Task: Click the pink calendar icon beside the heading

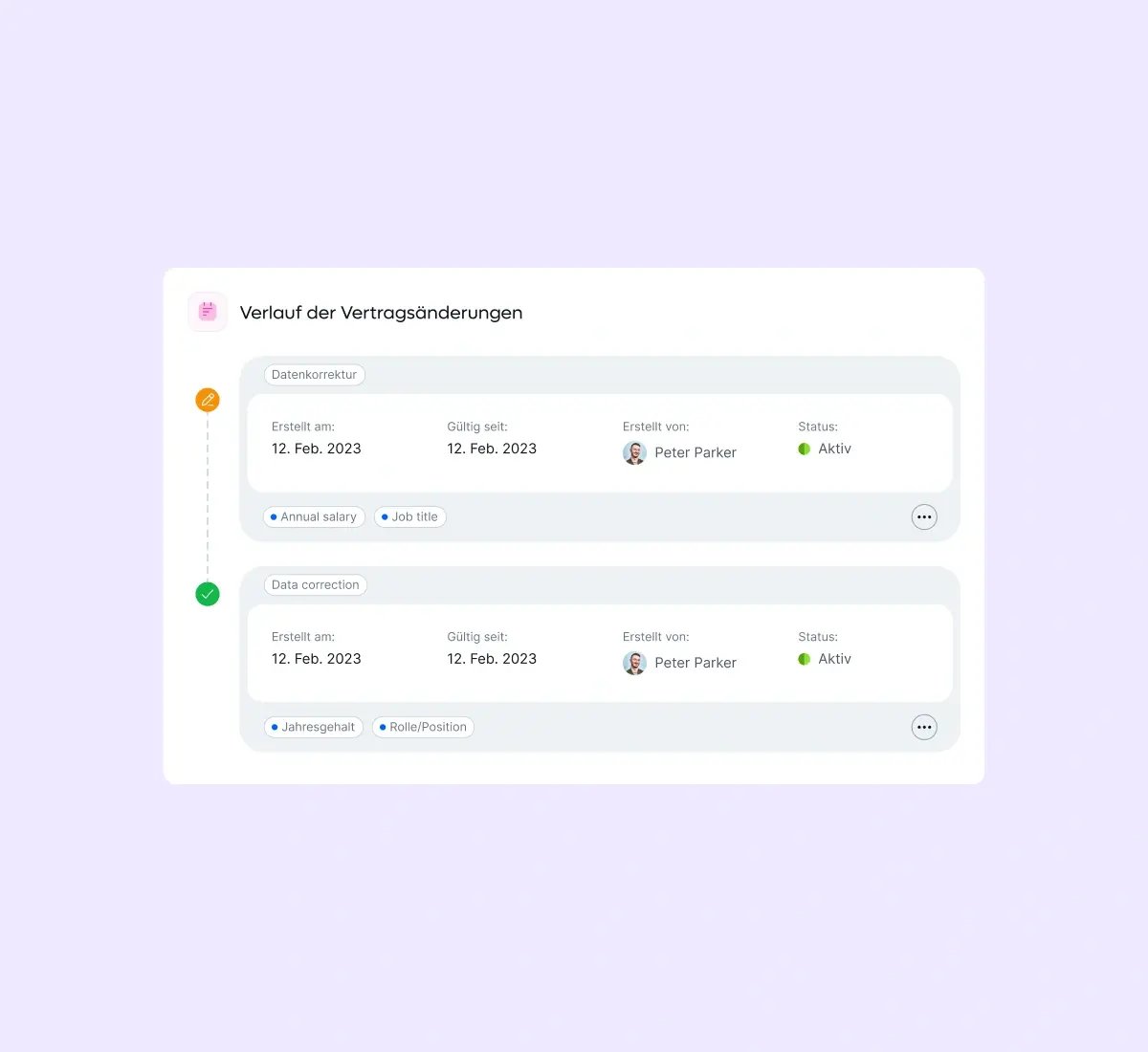Action: [208, 312]
